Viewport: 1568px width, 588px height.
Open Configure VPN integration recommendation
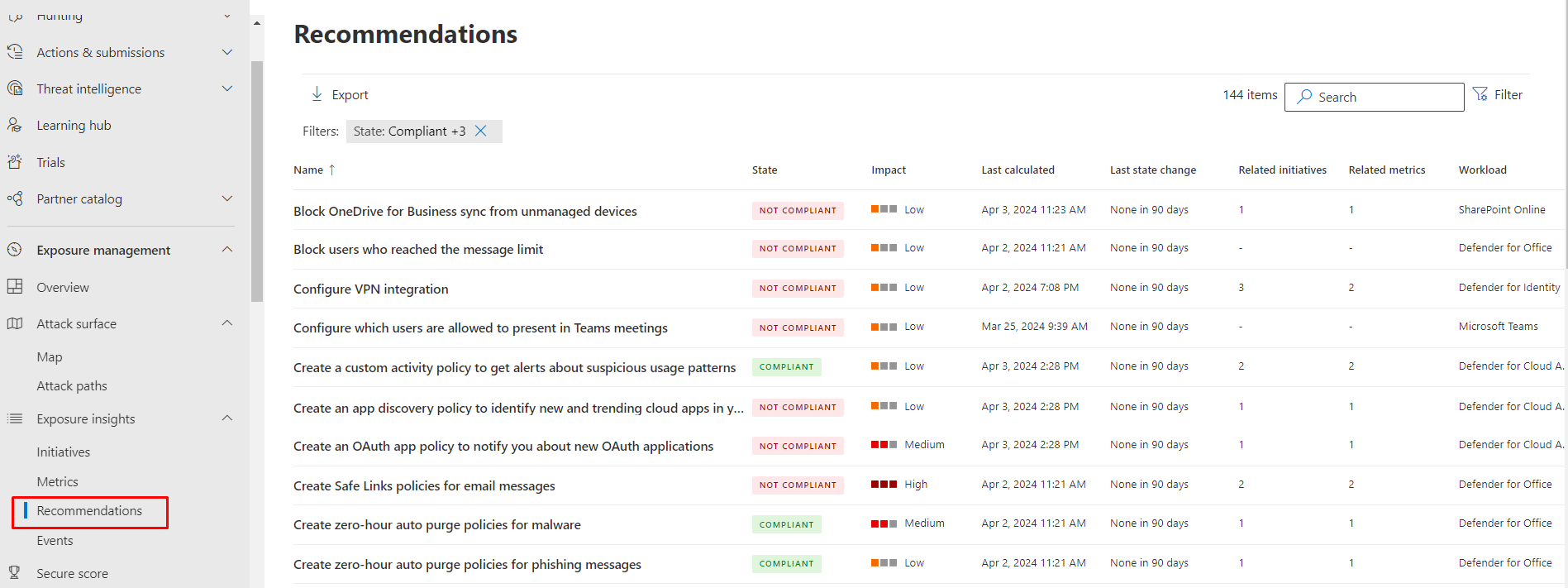pos(370,289)
